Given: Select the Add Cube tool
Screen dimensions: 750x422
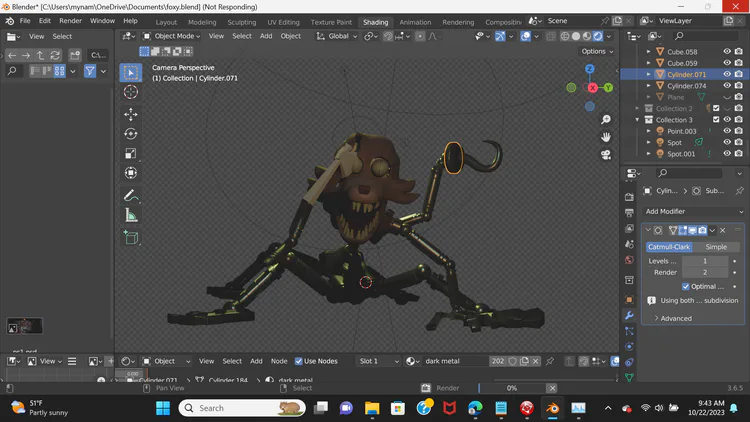Looking at the screenshot, I should (131, 237).
